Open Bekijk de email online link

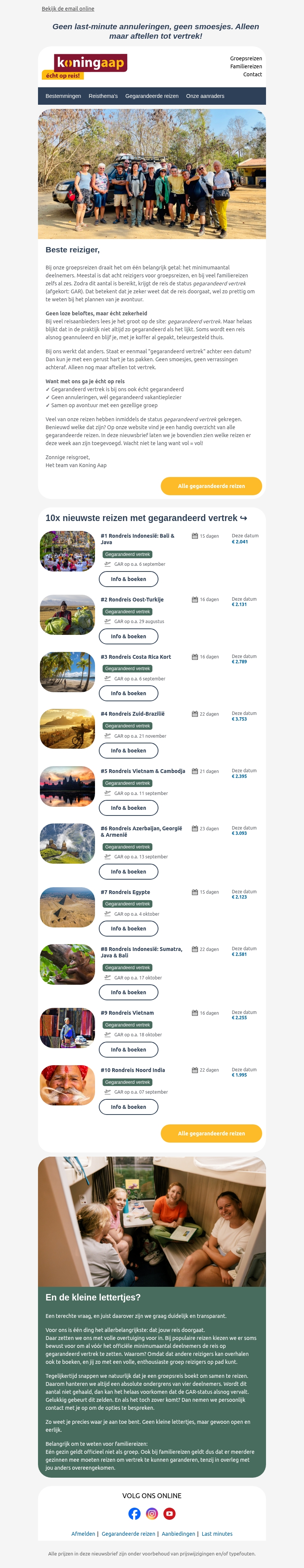pos(68,8)
